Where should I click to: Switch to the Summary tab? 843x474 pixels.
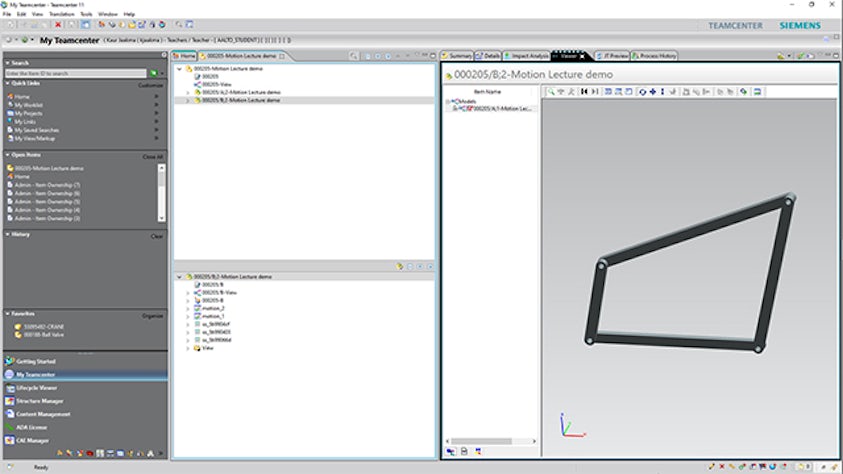click(x=456, y=56)
